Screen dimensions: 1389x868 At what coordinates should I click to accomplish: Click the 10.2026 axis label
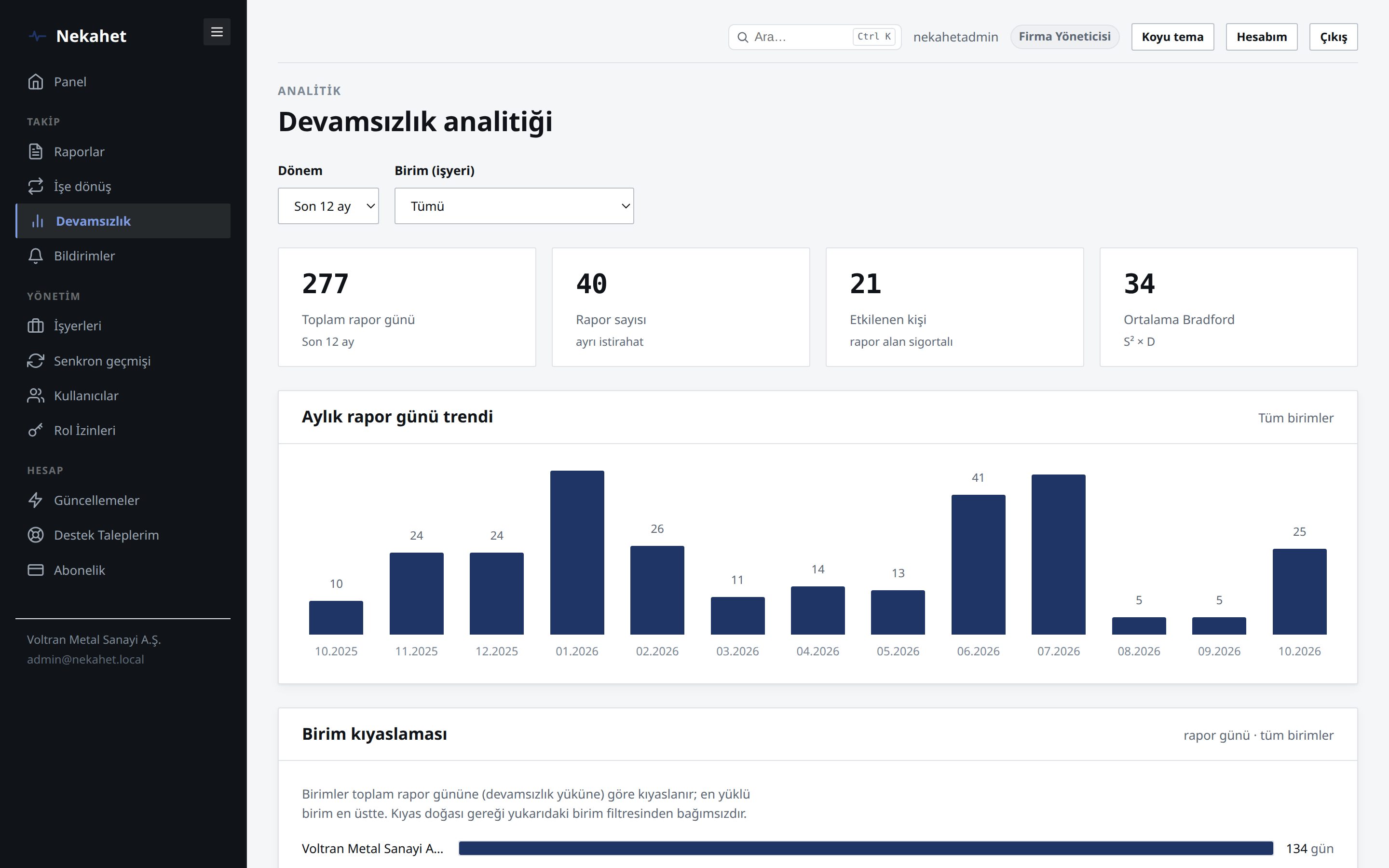pyautogui.click(x=1299, y=651)
